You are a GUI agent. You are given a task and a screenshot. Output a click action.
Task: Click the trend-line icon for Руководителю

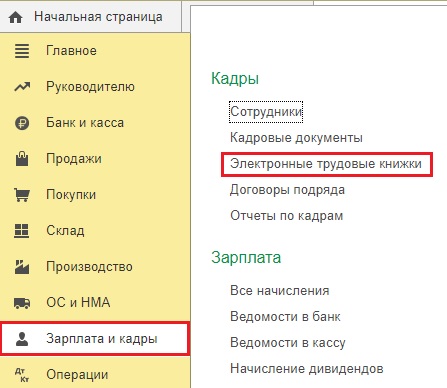[x=22, y=87]
